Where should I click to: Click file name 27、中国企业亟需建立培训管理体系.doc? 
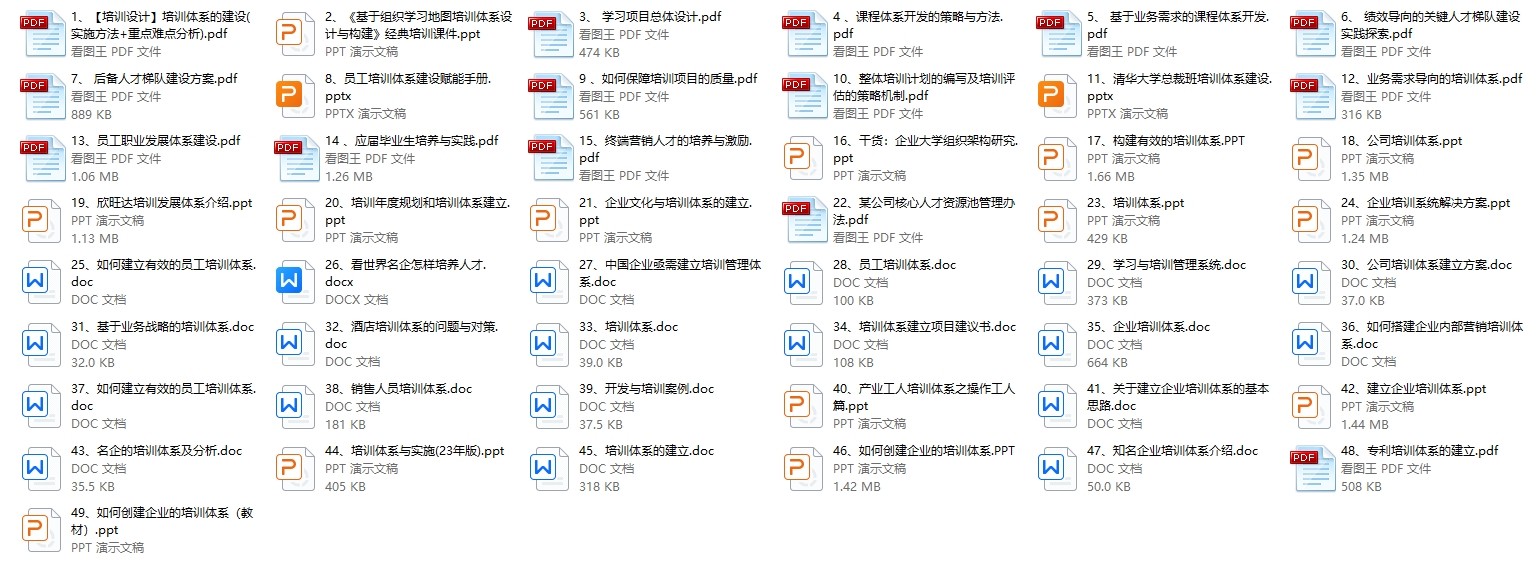(x=670, y=274)
